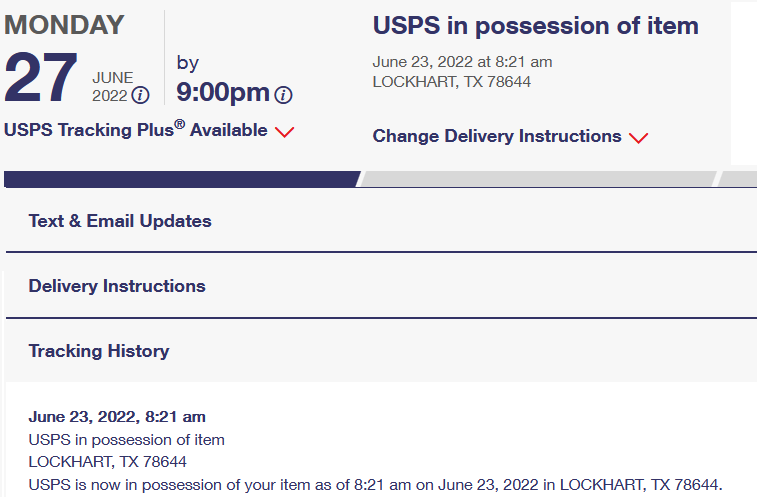Open the Delivery Instructions accordion row
Image resolution: width=757 pixels, height=497 pixels.
click(117, 286)
